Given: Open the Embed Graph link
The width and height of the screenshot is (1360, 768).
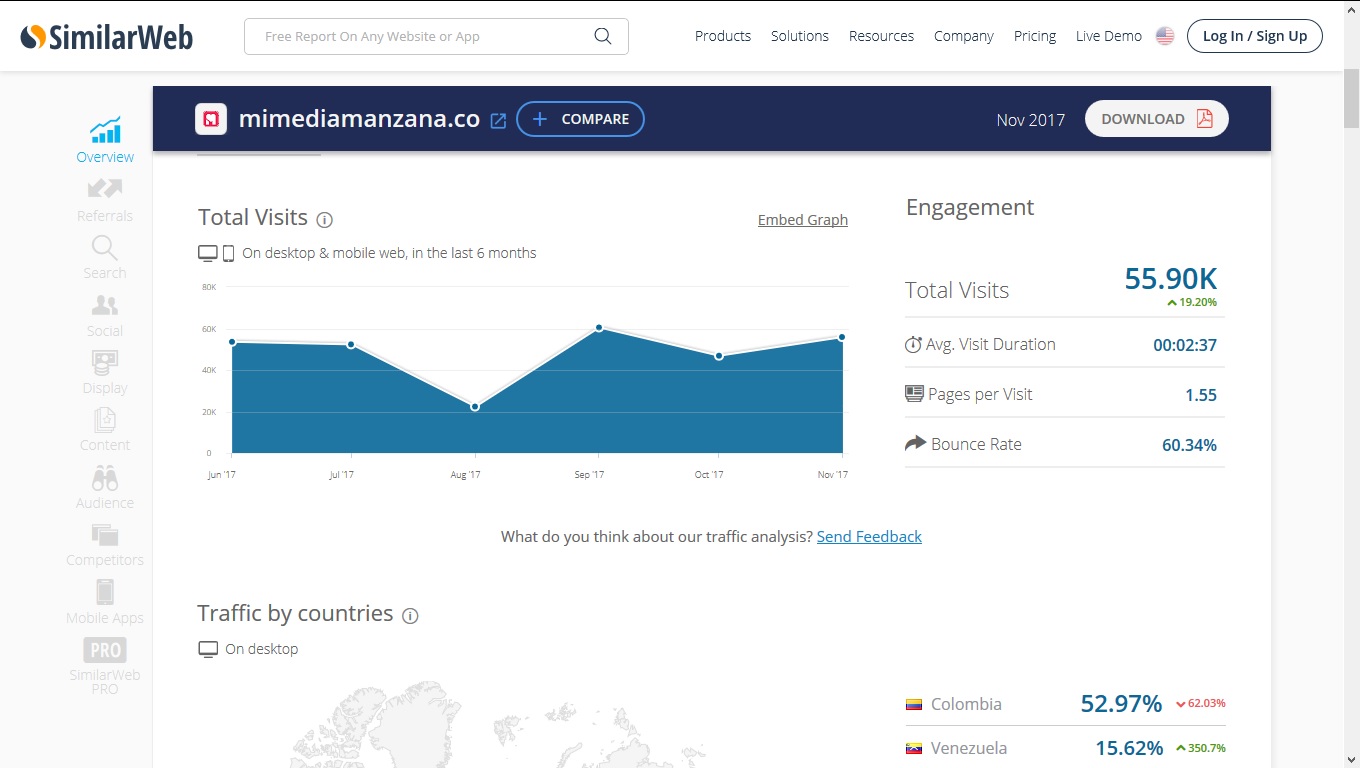Looking at the screenshot, I should coord(803,220).
